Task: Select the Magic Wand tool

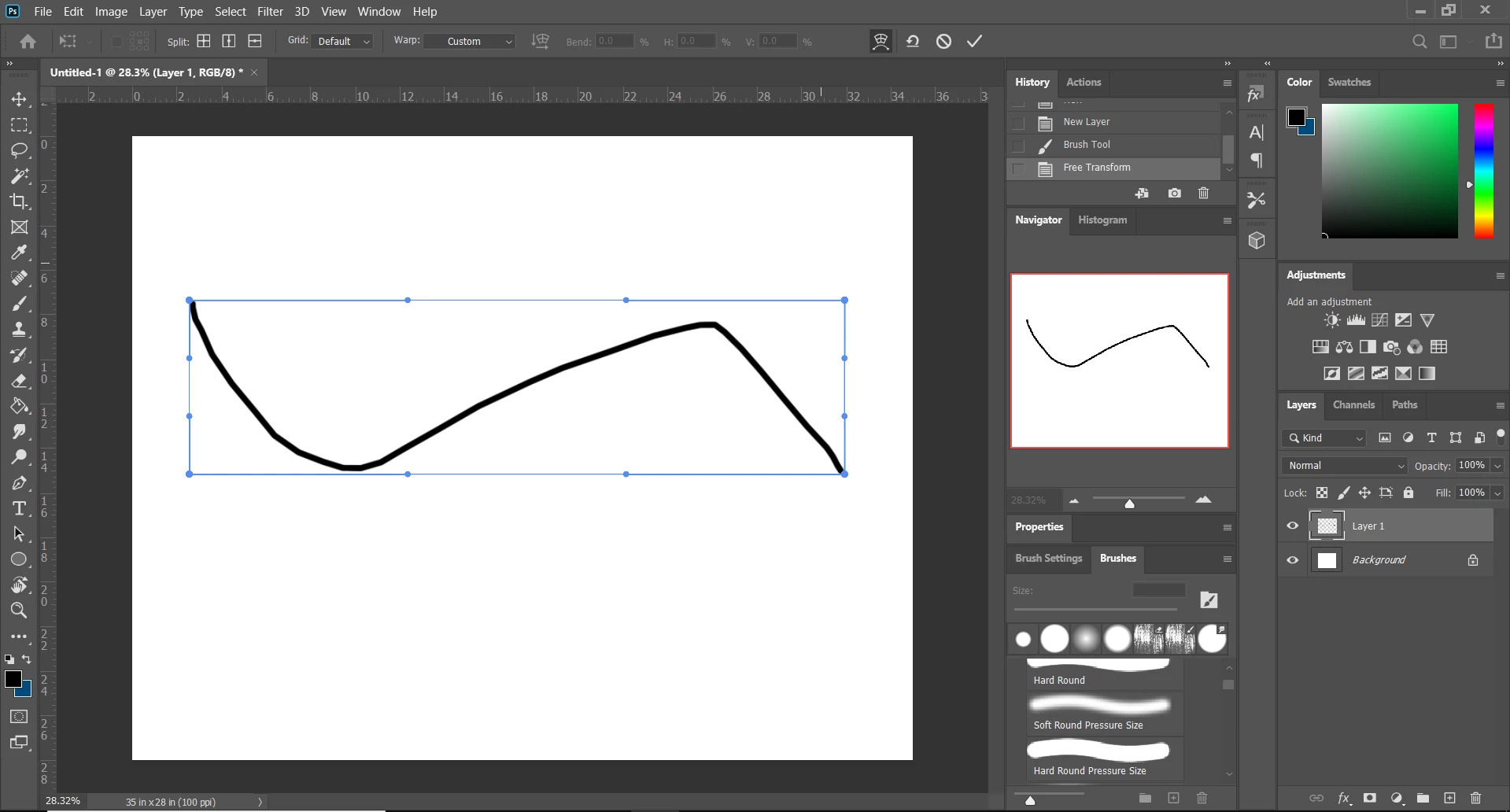Action: pos(19,176)
